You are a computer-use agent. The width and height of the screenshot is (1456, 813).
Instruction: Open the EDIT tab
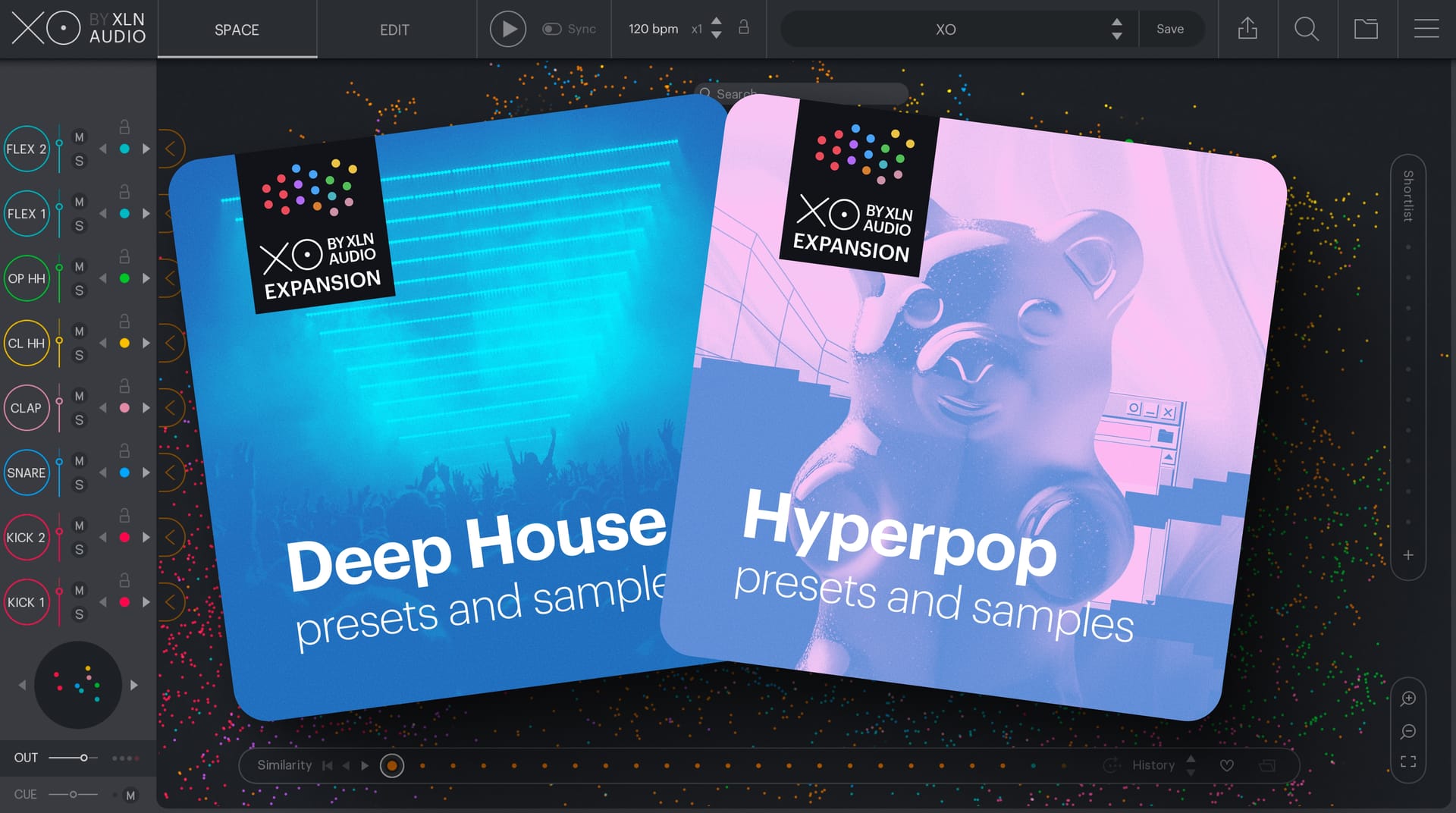click(x=394, y=30)
